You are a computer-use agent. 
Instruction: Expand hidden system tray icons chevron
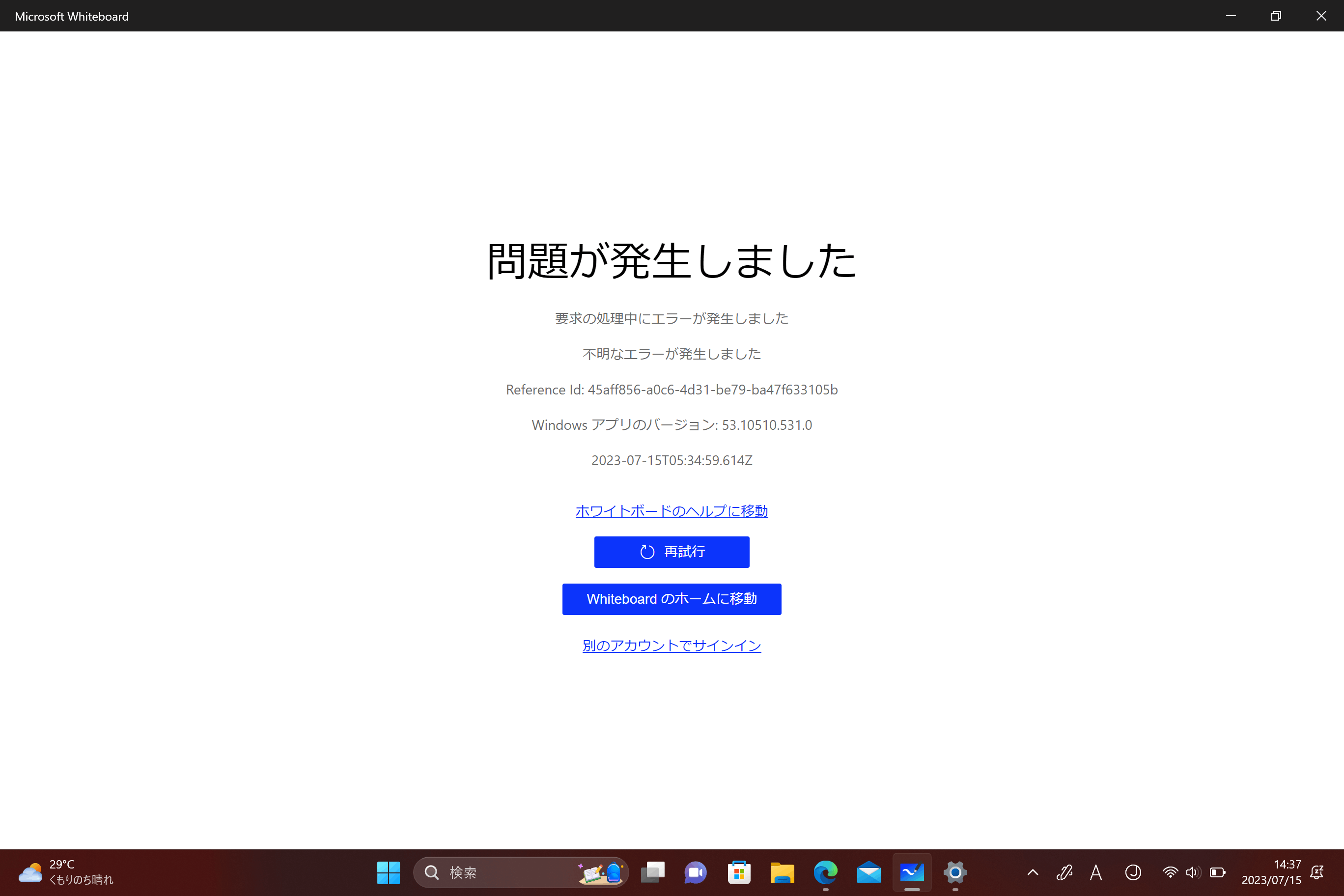click(x=1033, y=872)
